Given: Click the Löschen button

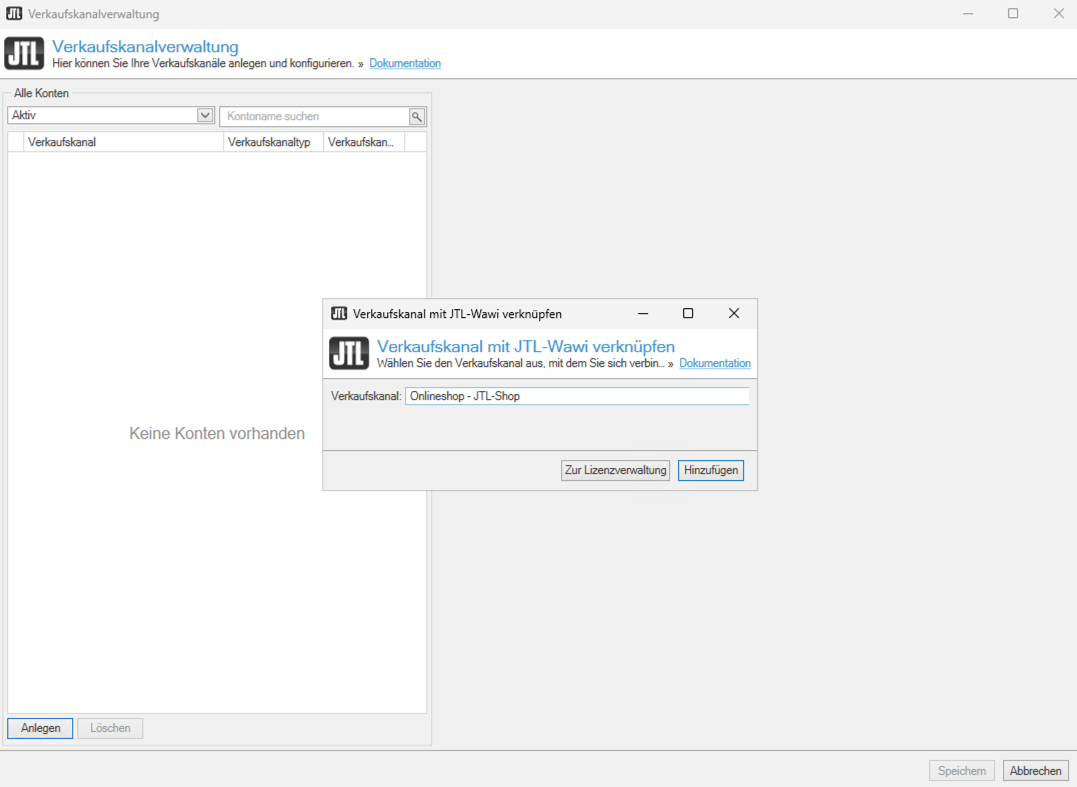Looking at the screenshot, I should pyautogui.click(x=111, y=728).
